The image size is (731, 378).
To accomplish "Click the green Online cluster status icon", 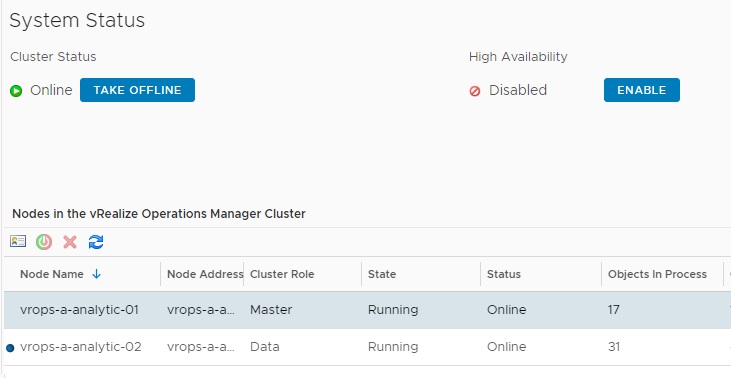I will click(x=16, y=90).
